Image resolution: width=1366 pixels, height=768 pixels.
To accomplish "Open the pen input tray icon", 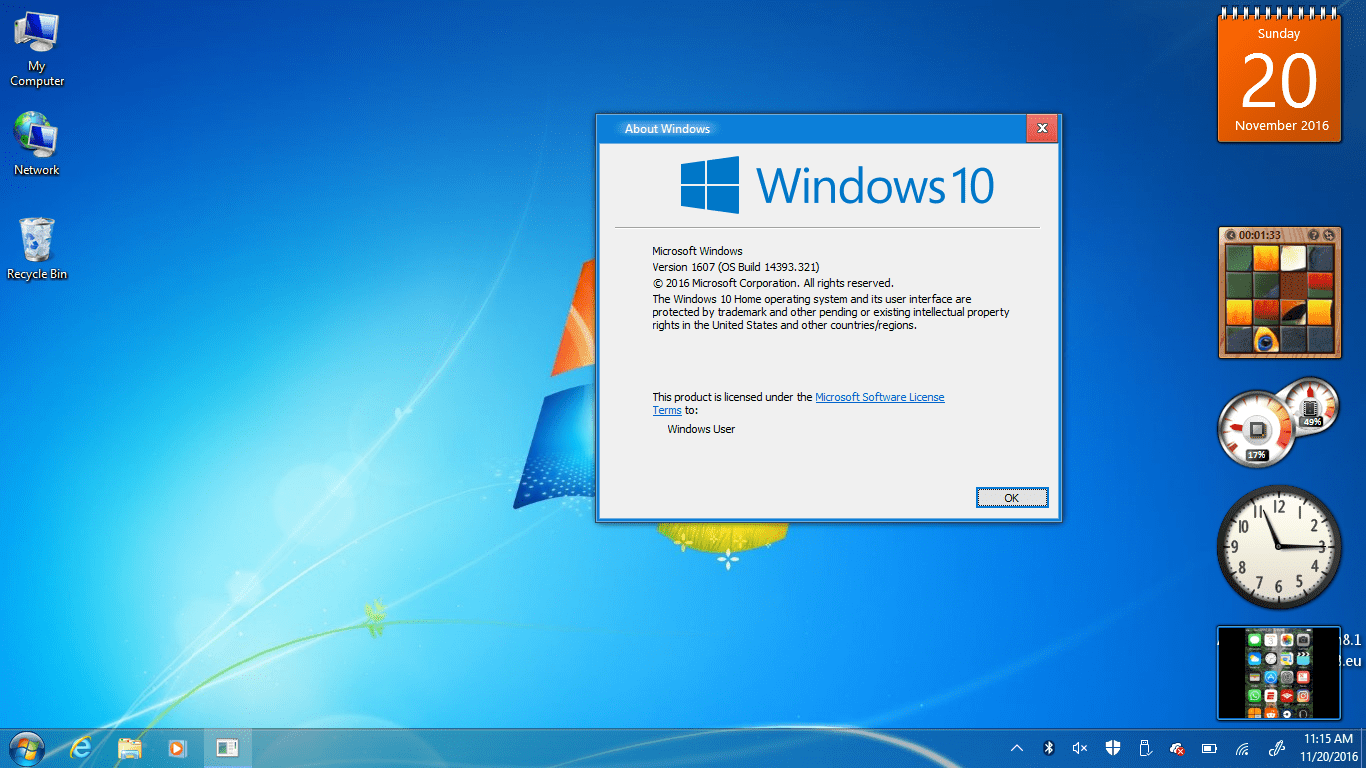I will [x=1277, y=748].
